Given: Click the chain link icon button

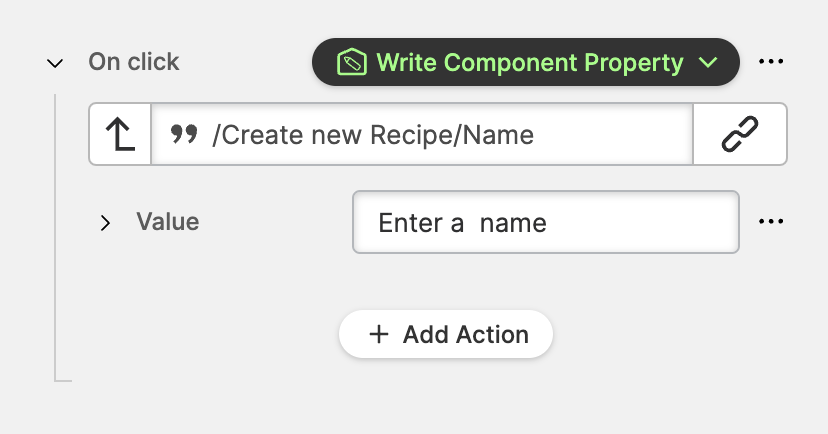Looking at the screenshot, I should (x=740, y=134).
